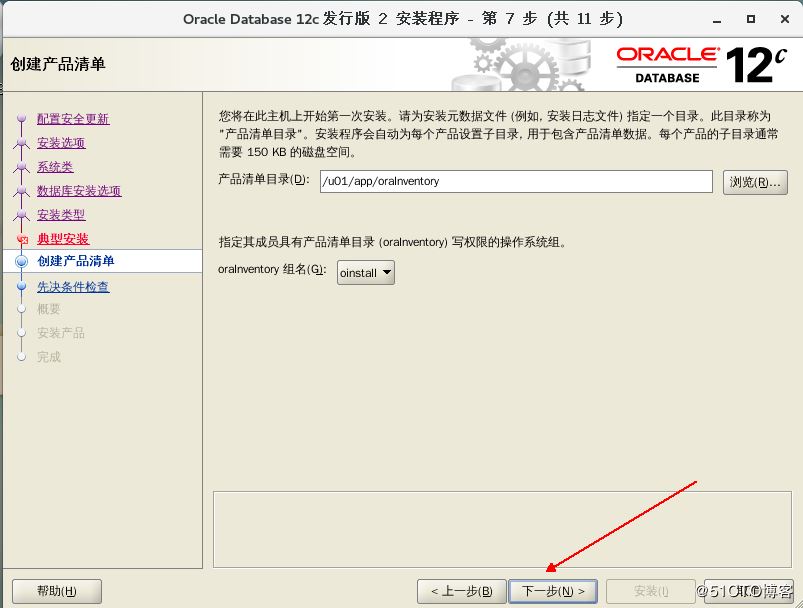Focus the 产品清单目录 path input field
The width and height of the screenshot is (803, 608).
tap(516, 182)
